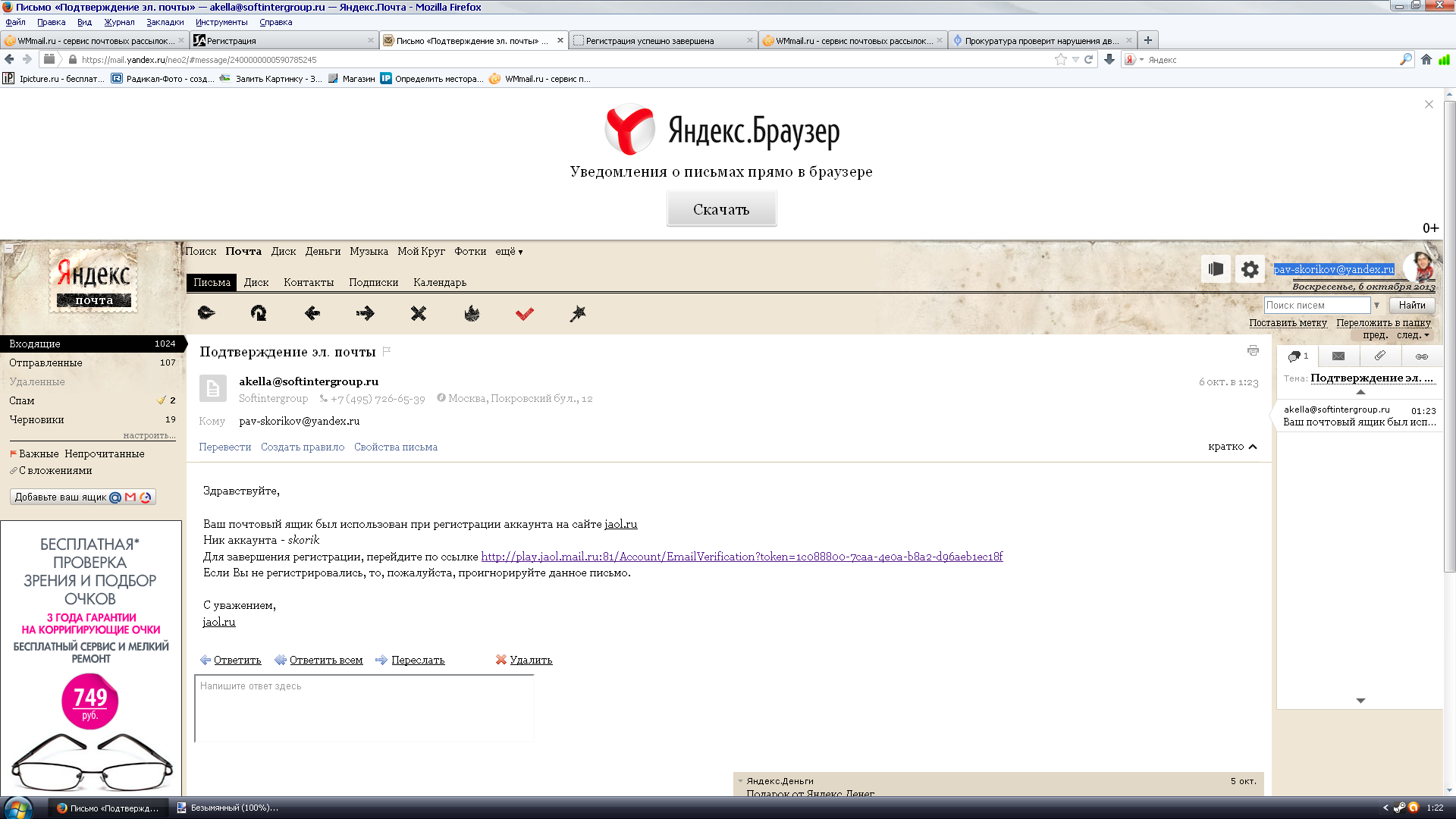Go back with browser back arrow
The width and height of the screenshot is (1456, 819).
[9, 59]
